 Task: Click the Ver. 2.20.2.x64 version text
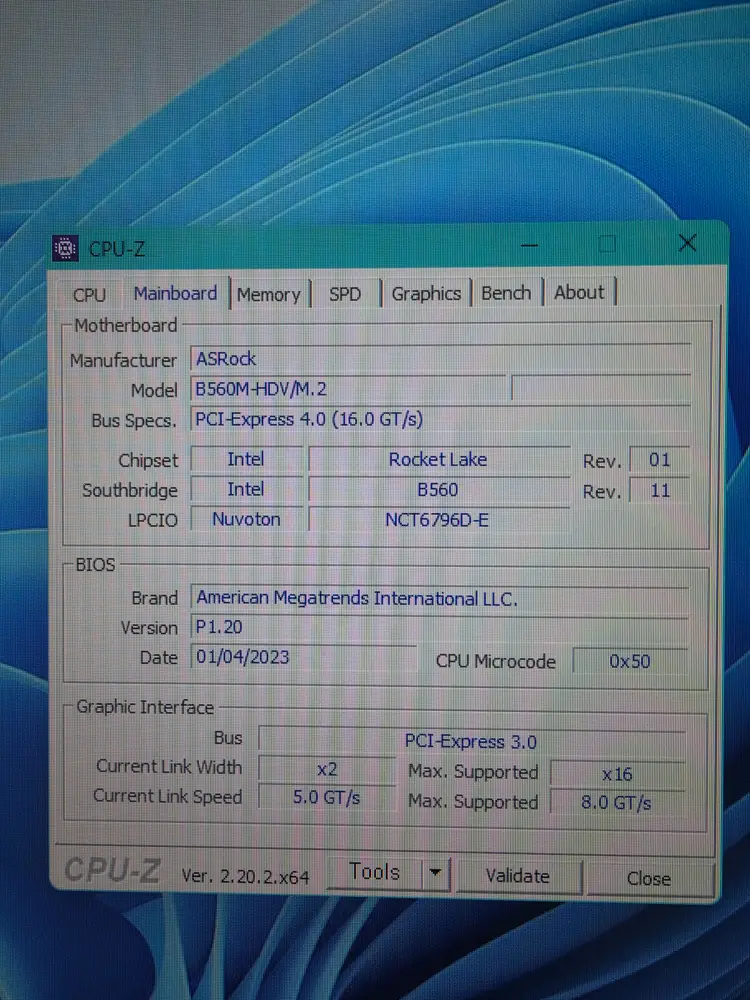[x=246, y=876]
